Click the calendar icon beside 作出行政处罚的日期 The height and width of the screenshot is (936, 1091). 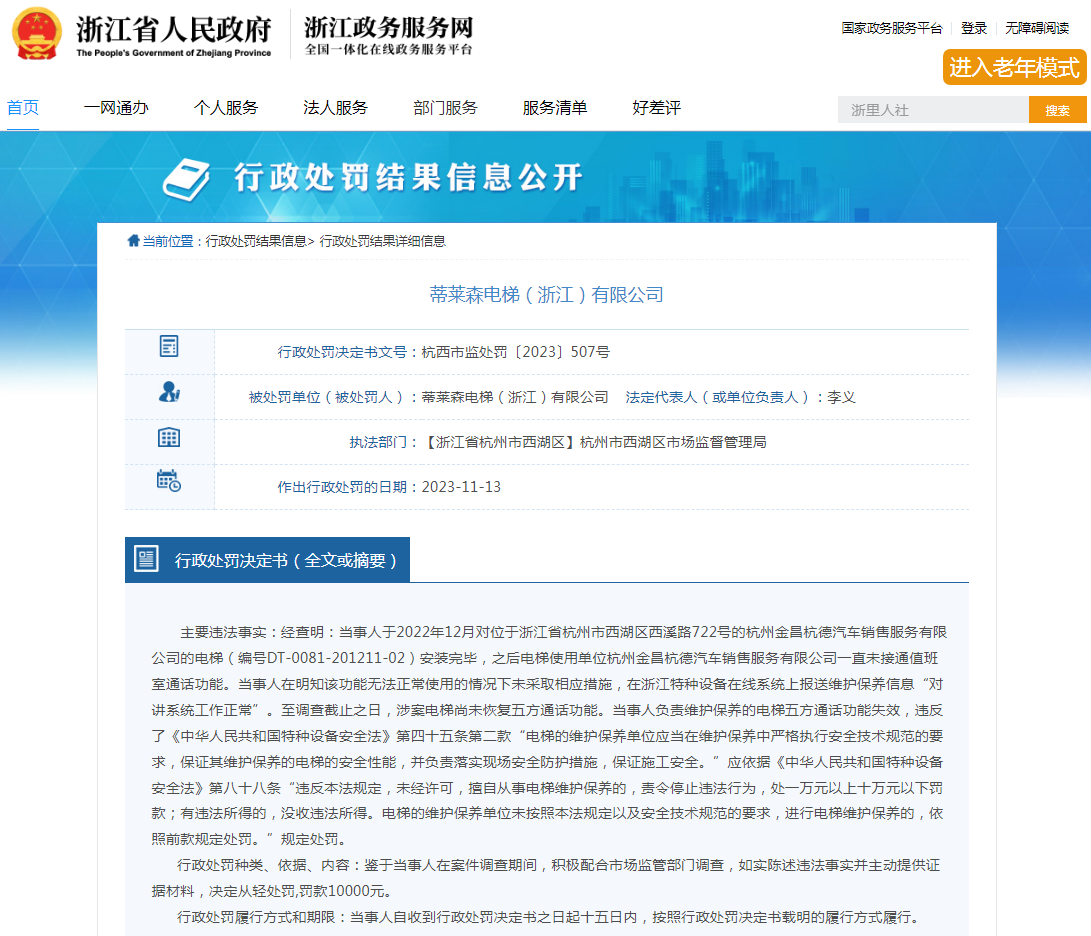(x=169, y=481)
